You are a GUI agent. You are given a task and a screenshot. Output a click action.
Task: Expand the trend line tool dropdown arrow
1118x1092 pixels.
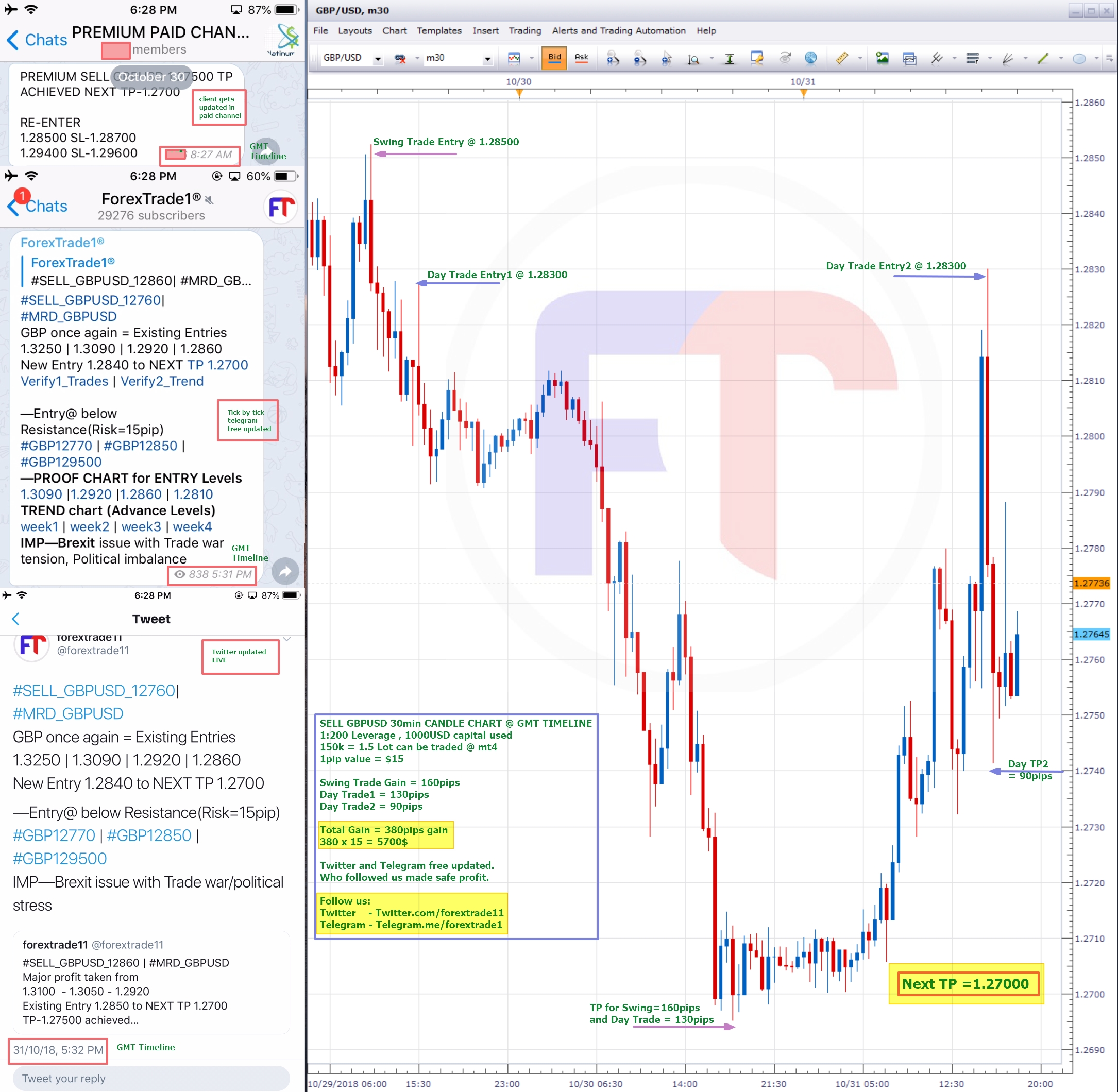(x=1061, y=58)
